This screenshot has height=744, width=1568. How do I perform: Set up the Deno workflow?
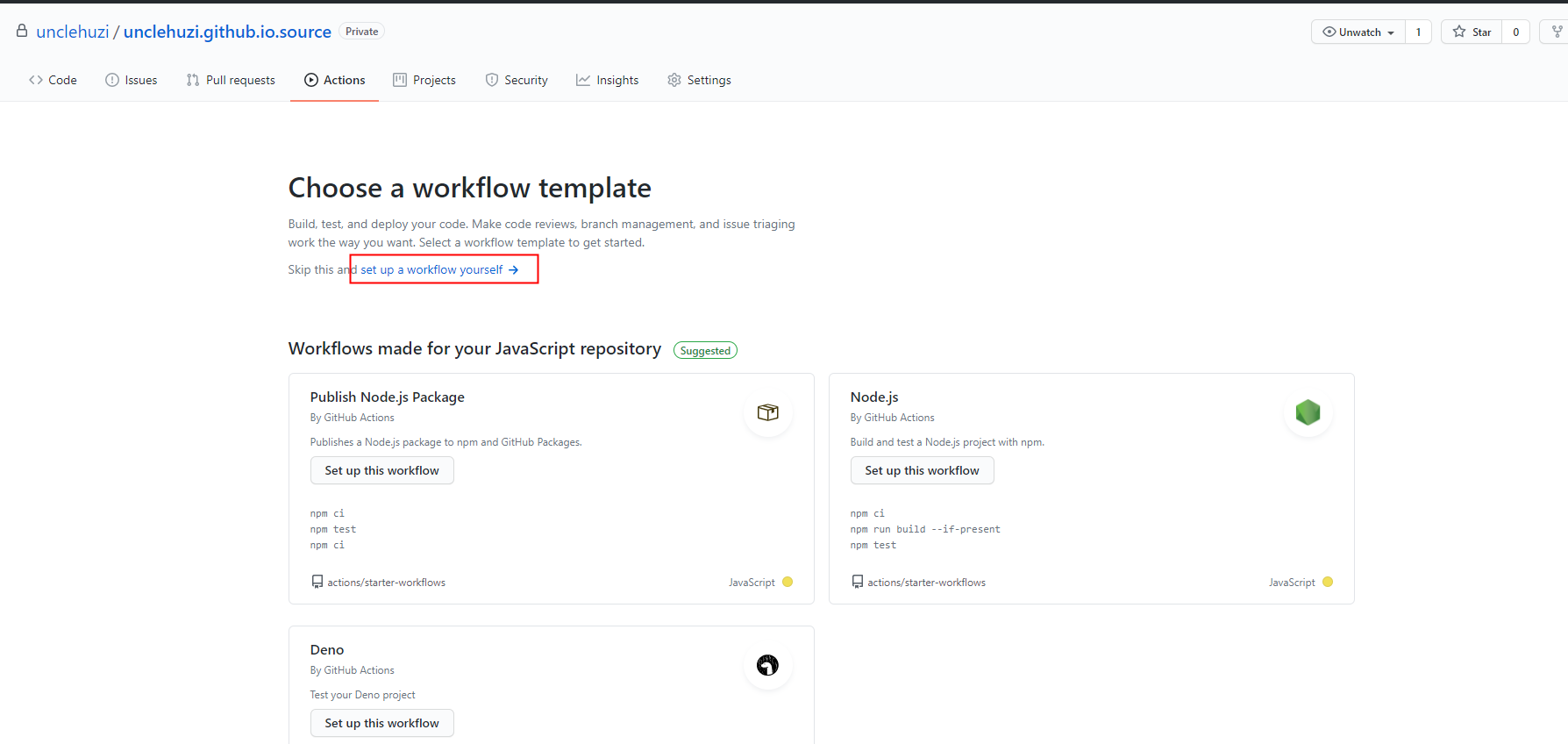tap(381, 723)
